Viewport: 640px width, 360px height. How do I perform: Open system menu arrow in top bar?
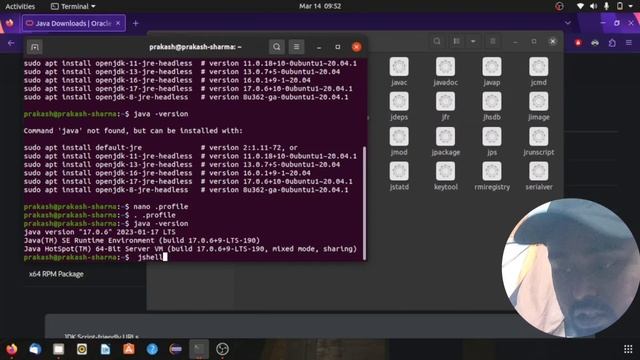[631, 6]
